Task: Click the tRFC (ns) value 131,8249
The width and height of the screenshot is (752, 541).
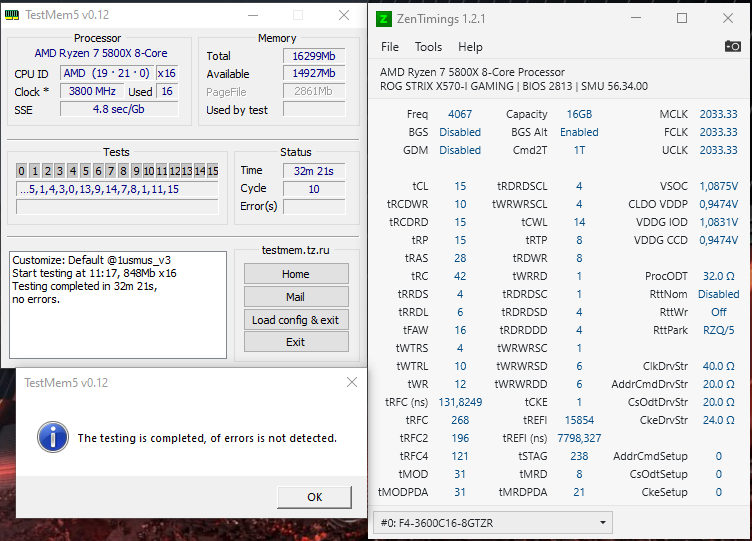Action: pyautogui.click(x=460, y=402)
